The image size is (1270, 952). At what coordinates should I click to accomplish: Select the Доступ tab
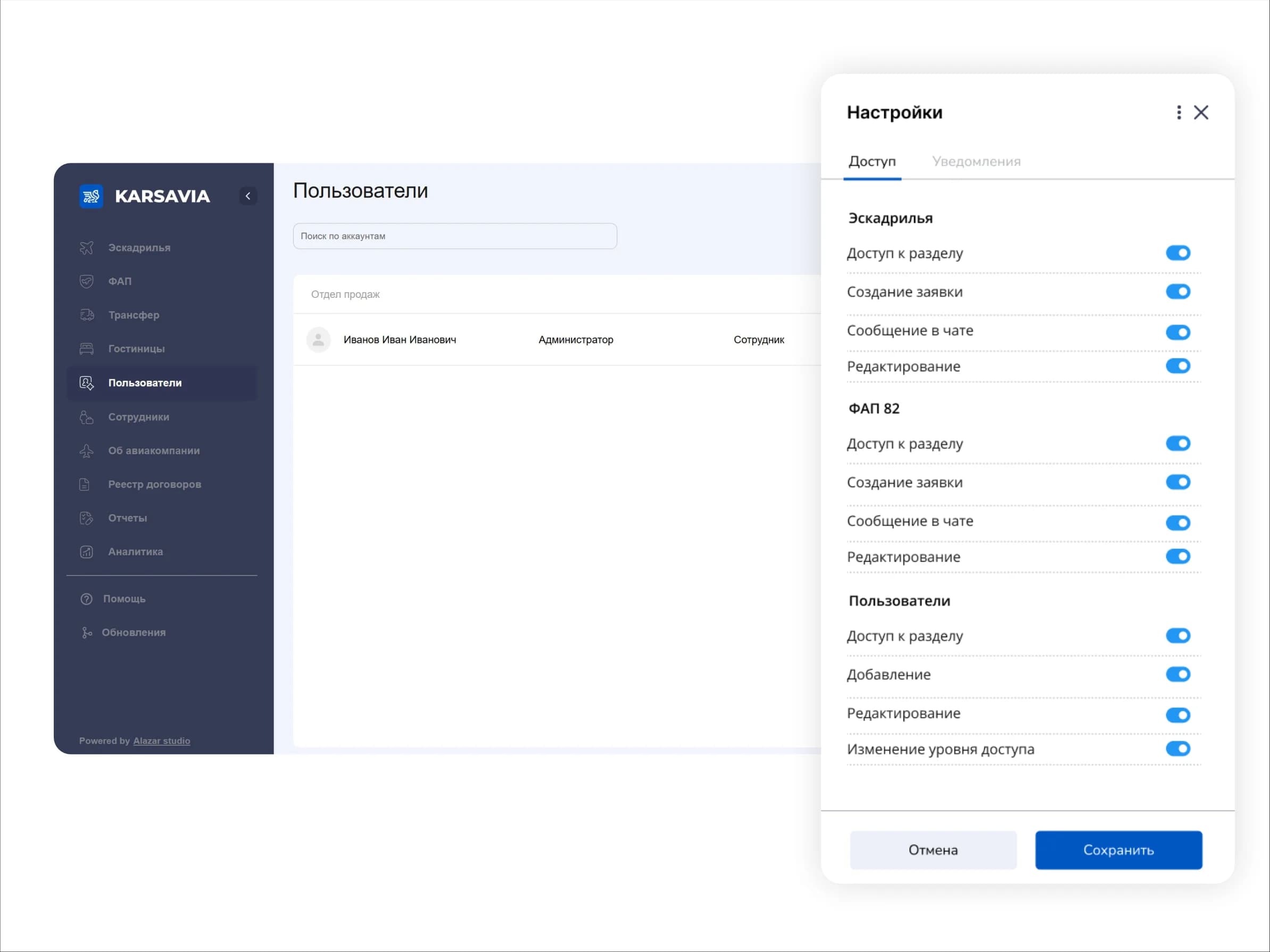tap(871, 161)
